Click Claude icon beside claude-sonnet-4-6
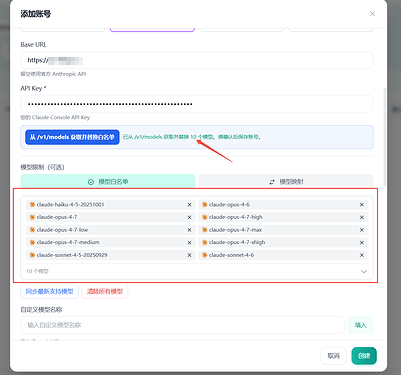This screenshot has height=375, width=401. tap(205, 255)
